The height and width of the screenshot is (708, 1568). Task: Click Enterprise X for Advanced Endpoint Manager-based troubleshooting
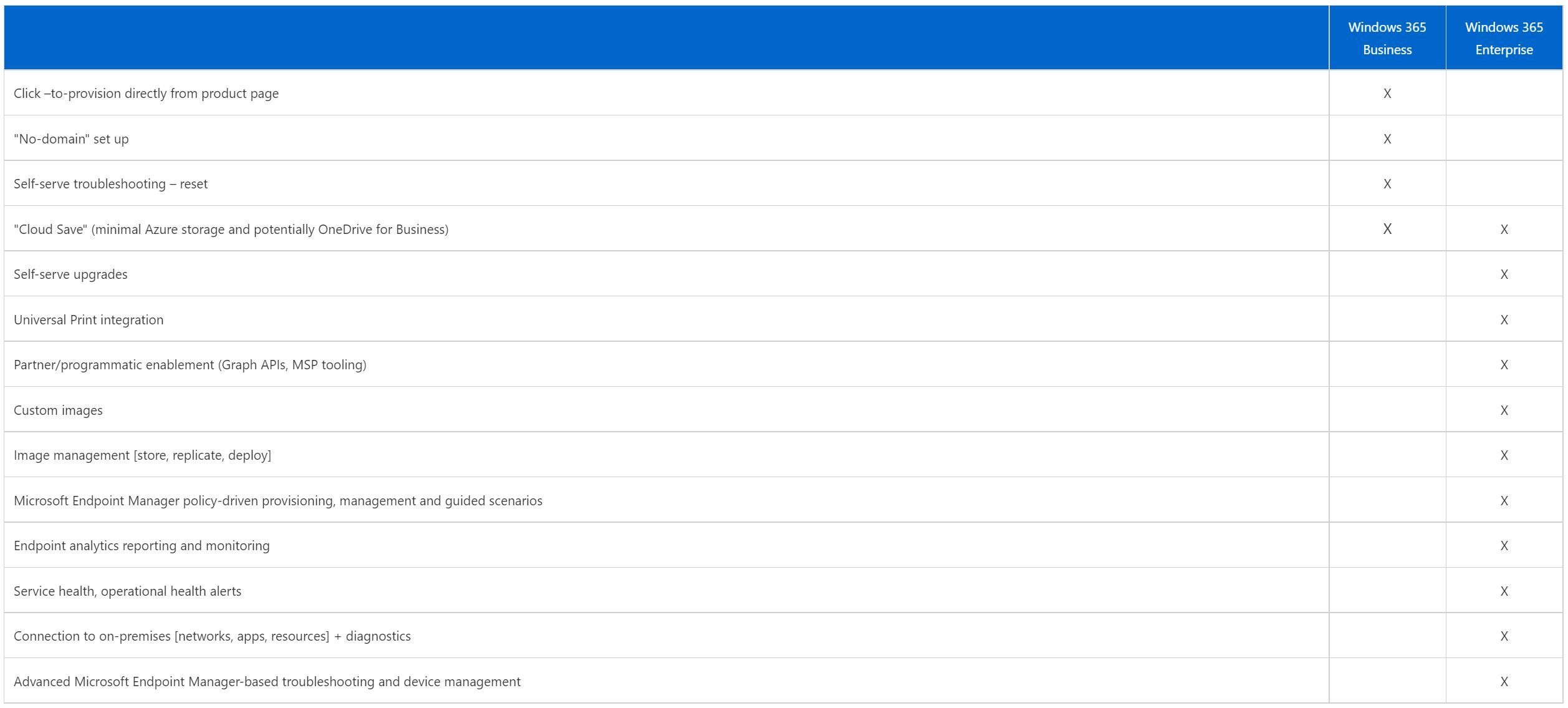click(x=1504, y=682)
